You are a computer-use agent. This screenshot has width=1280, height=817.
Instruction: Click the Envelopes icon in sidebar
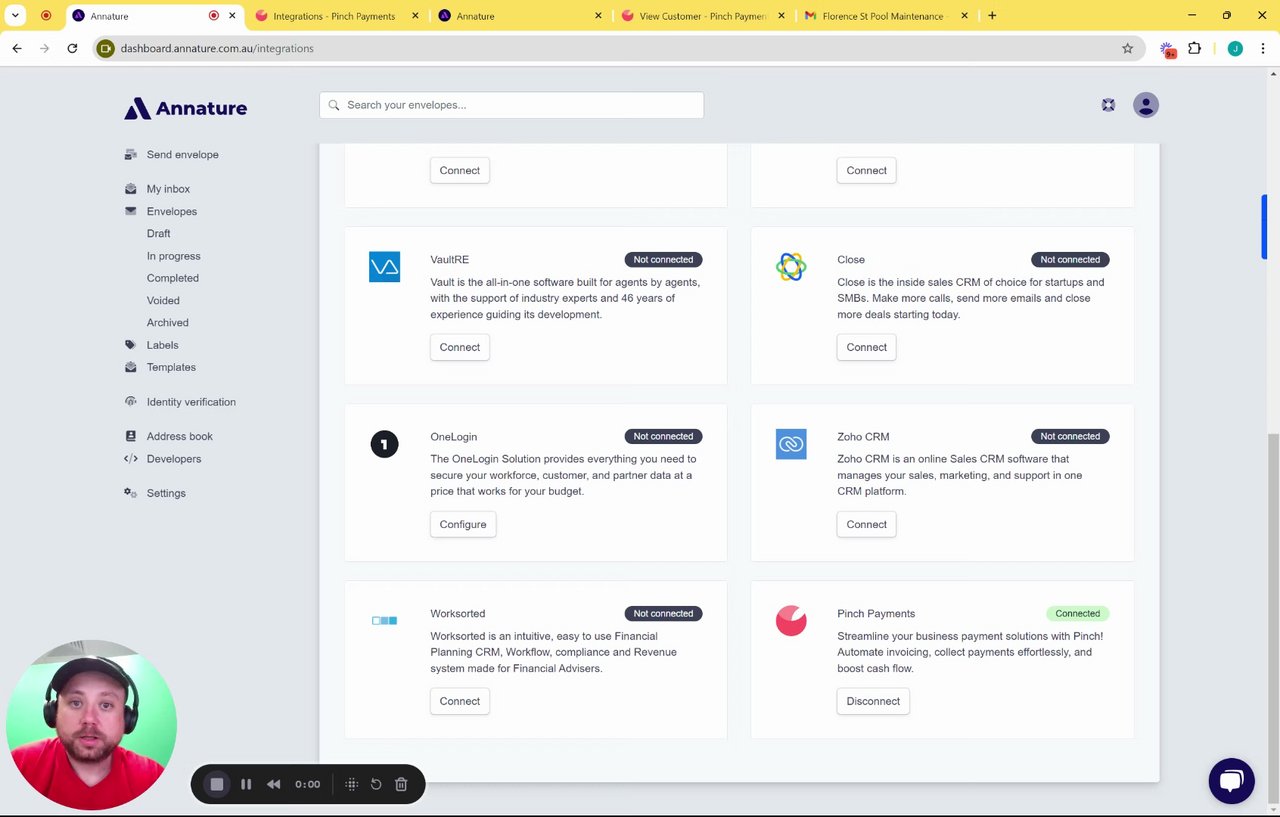(x=130, y=211)
